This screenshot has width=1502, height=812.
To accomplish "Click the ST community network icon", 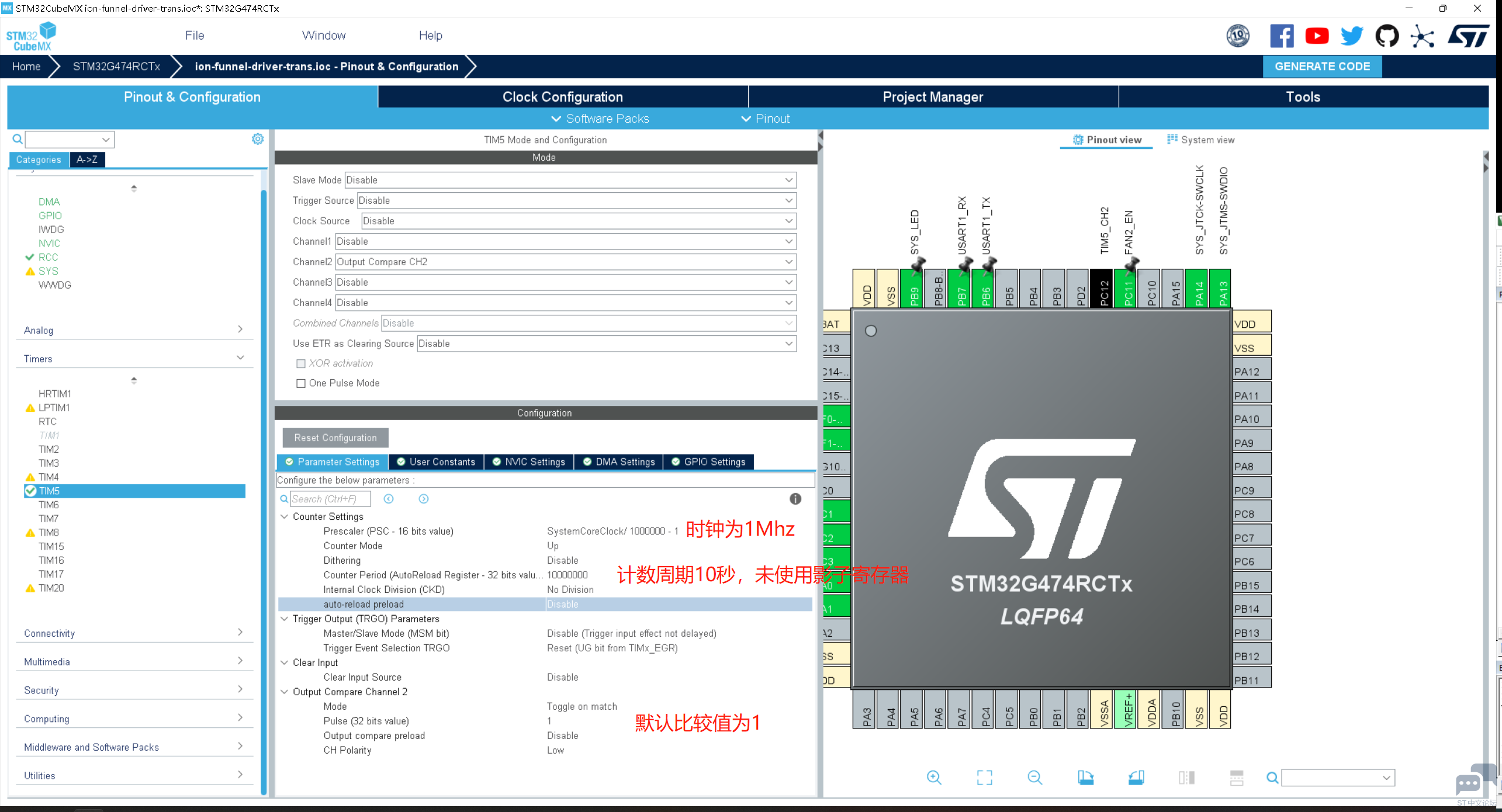I will 1422,36.
